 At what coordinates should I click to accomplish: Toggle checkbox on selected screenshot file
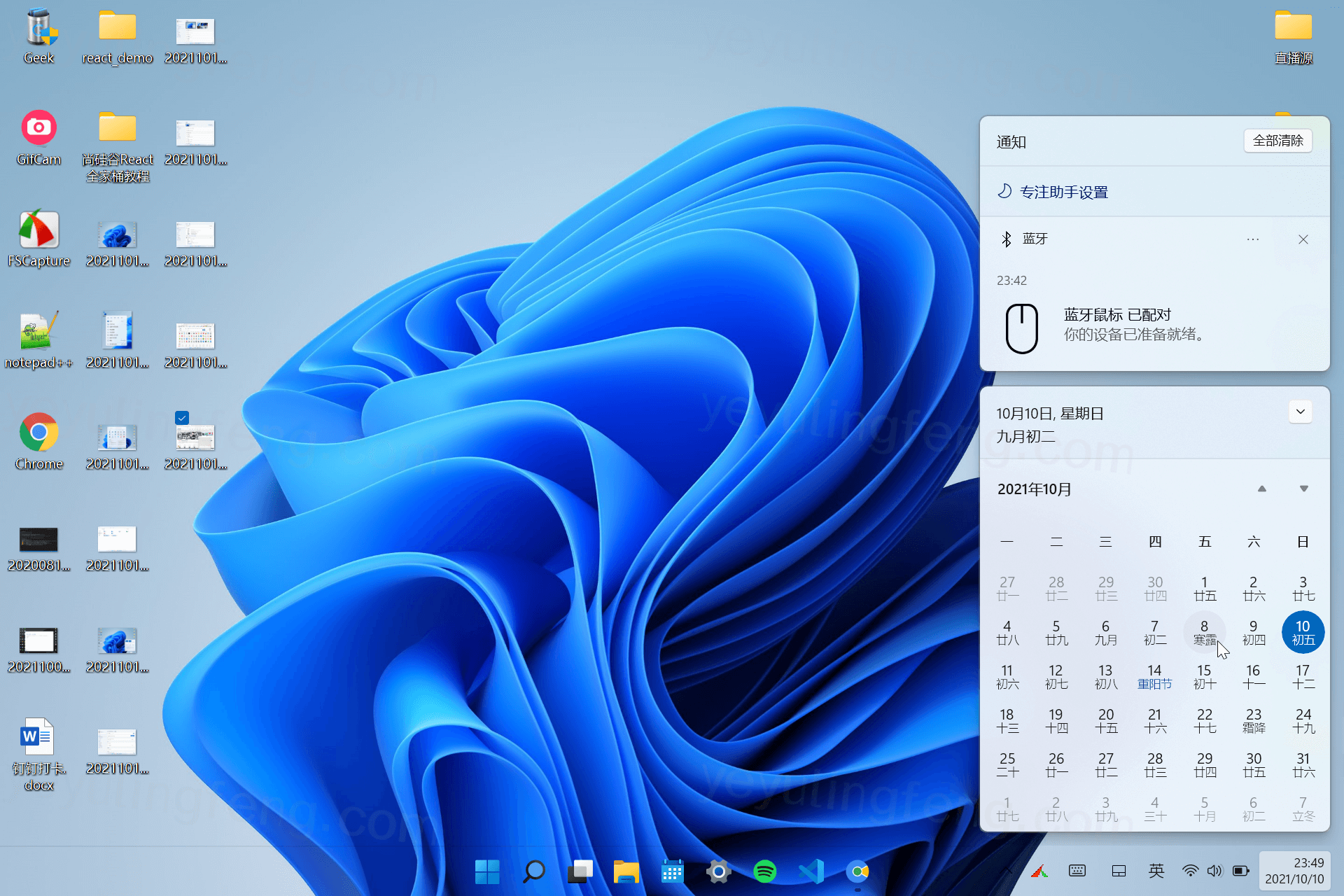click(x=182, y=418)
